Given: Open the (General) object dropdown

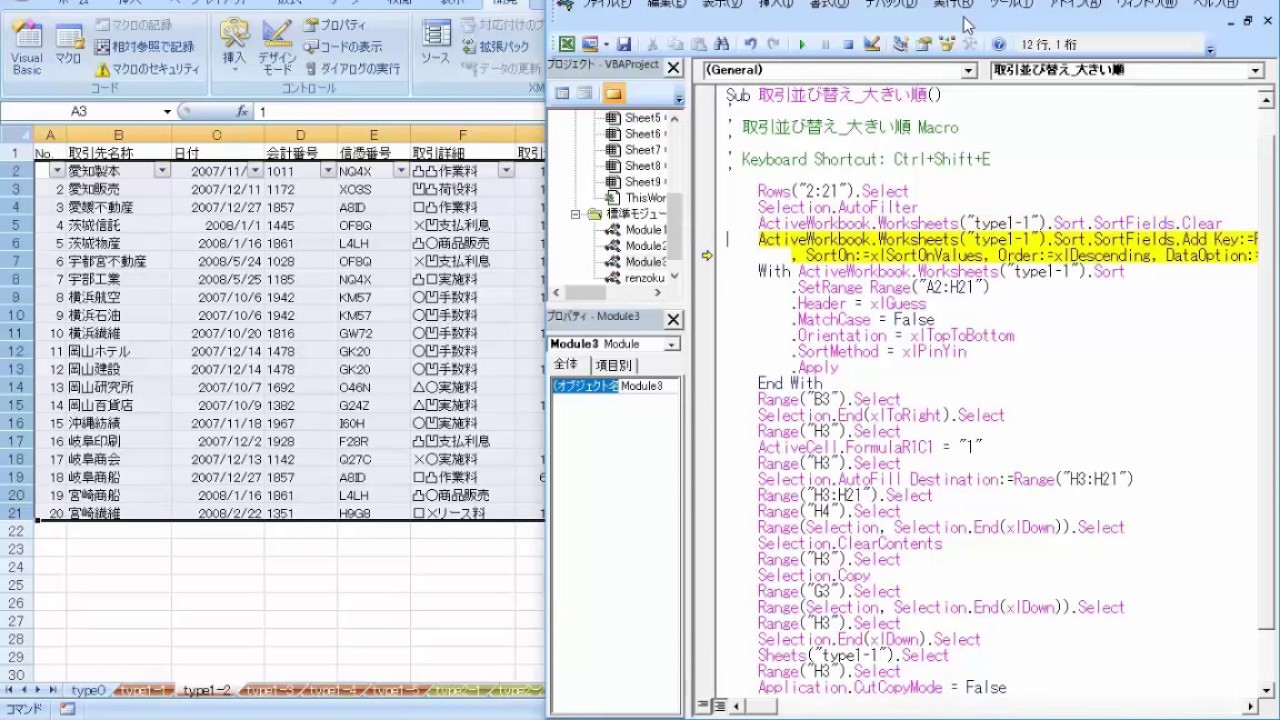Looking at the screenshot, I should pos(968,71).
